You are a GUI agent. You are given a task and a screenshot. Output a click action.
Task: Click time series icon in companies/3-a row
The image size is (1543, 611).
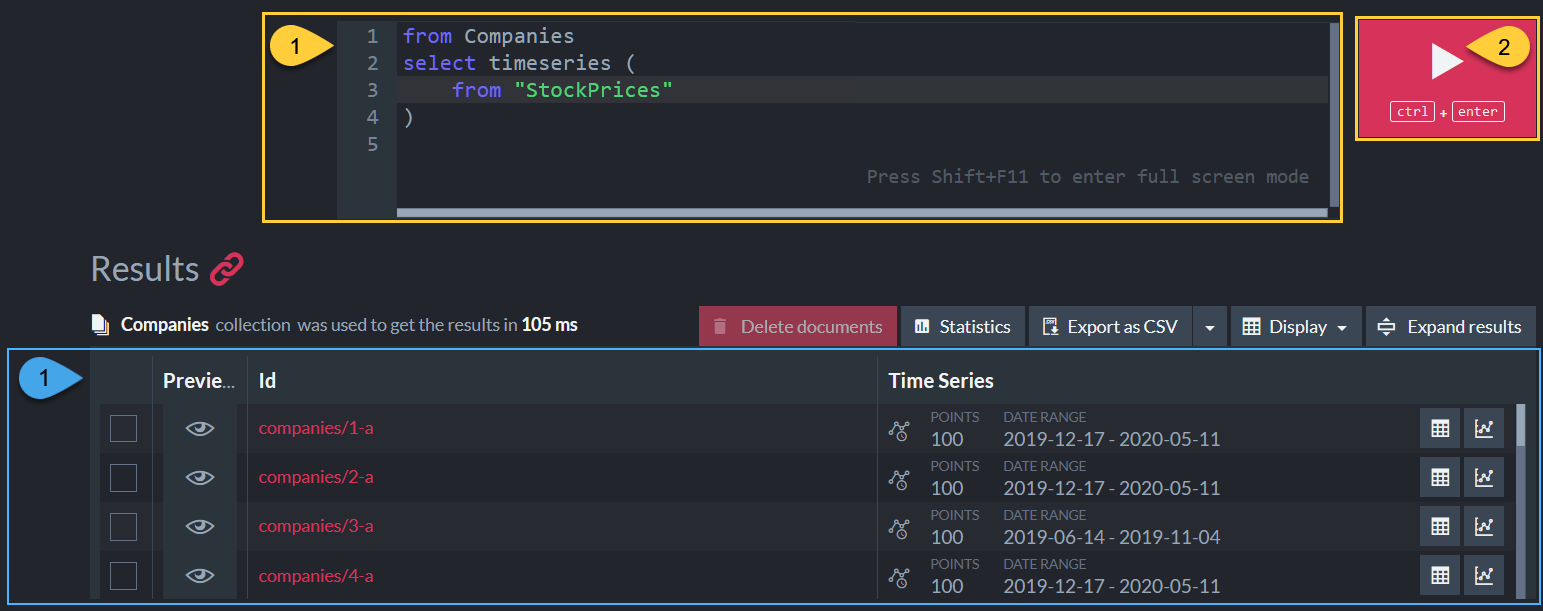pyautogui.click(x=899, y=528)
